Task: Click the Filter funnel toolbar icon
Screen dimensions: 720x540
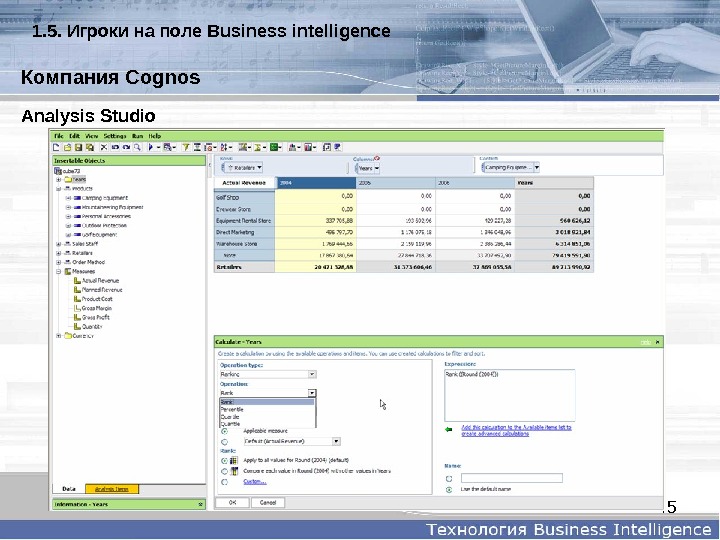Action: [186, 147]
